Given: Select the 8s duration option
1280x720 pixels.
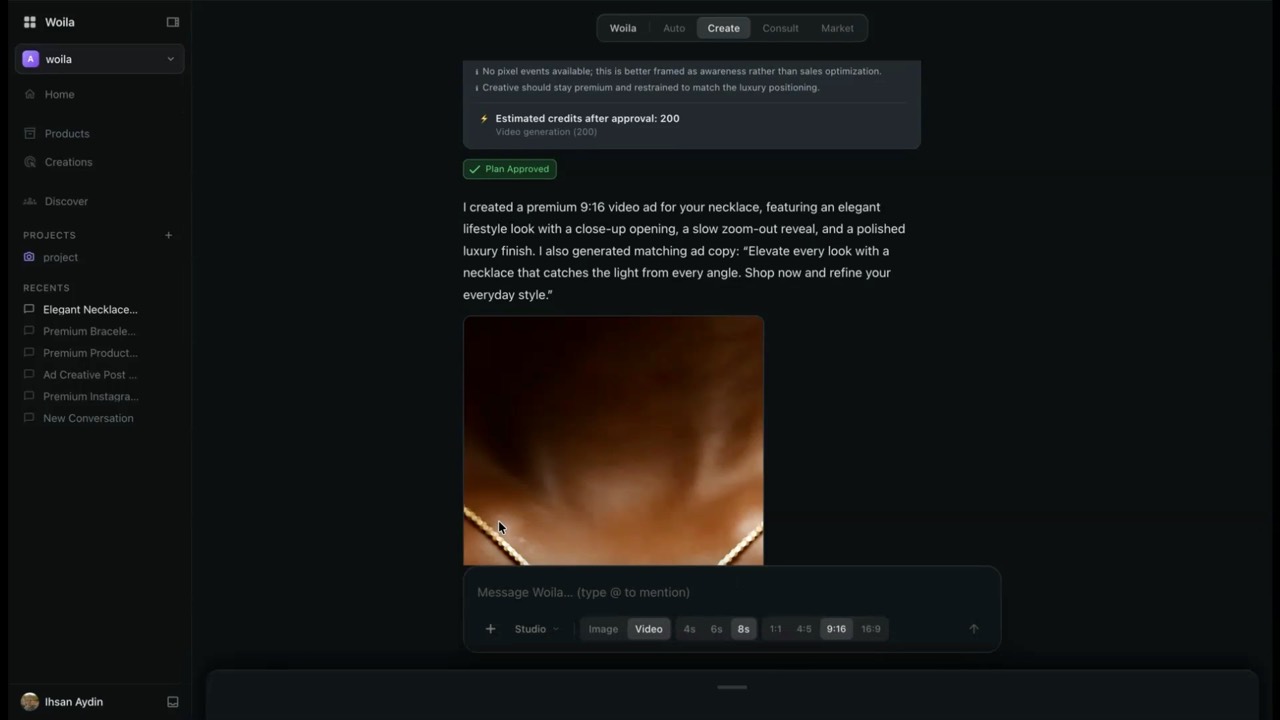Looking at the screenshot, I should (x=743, y=629).
